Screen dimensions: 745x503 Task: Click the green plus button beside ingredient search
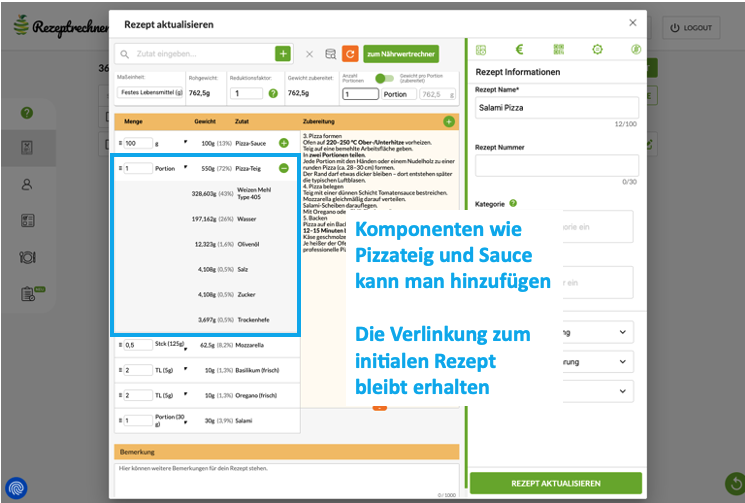[x=283, y=54]
